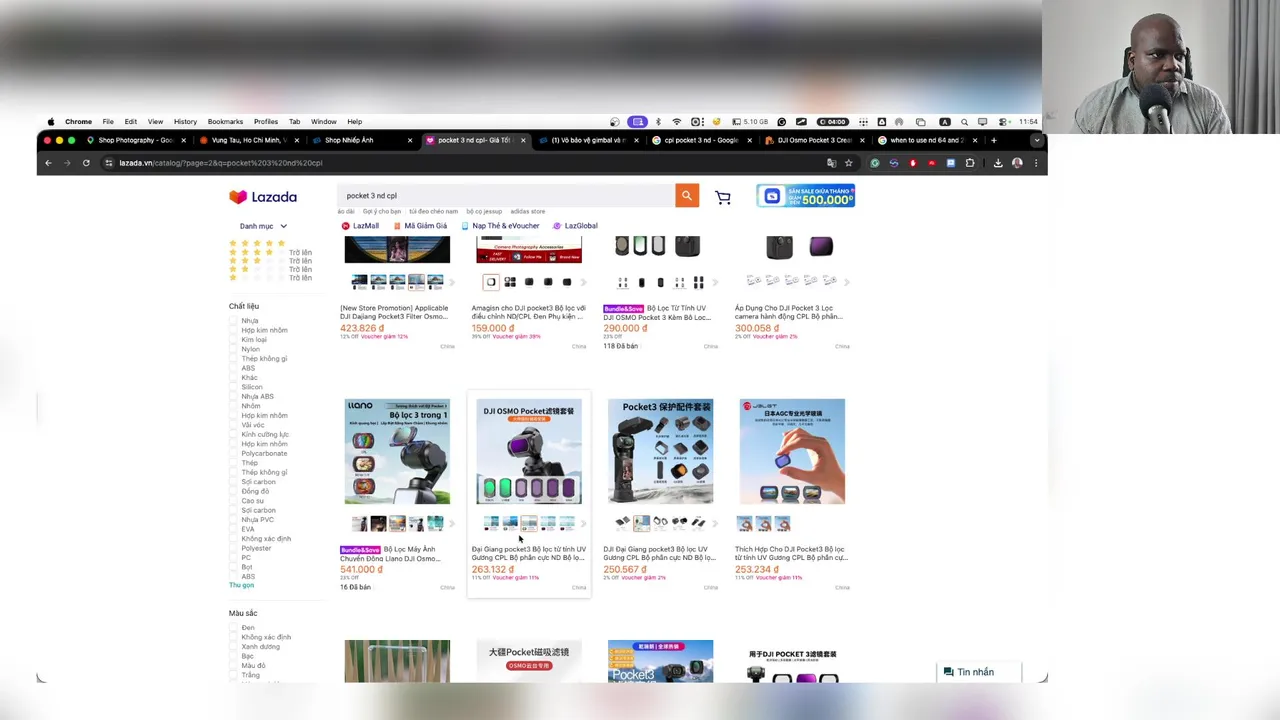1280x720 pixels.
Task: Open the Chrome History menu
Action: coord(185,122)
